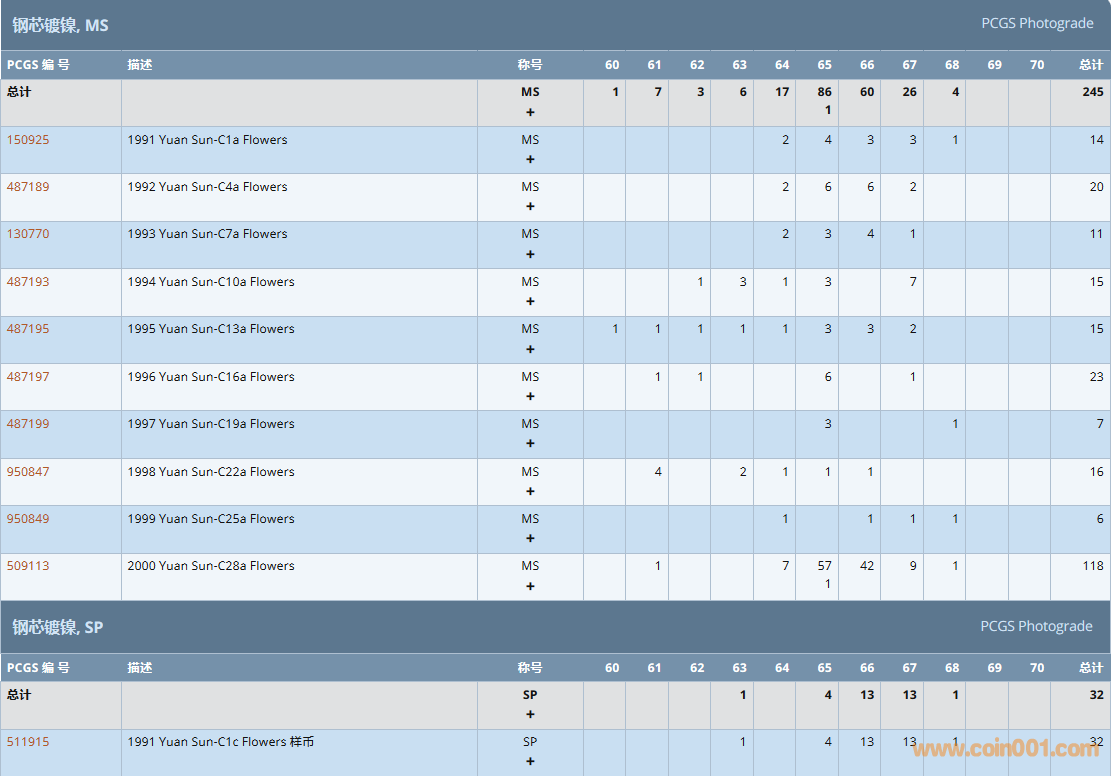This screenshot has width=1112, height=776.
Task: Open PCGS number 150925 link
Action: click(x=28, y=140)
